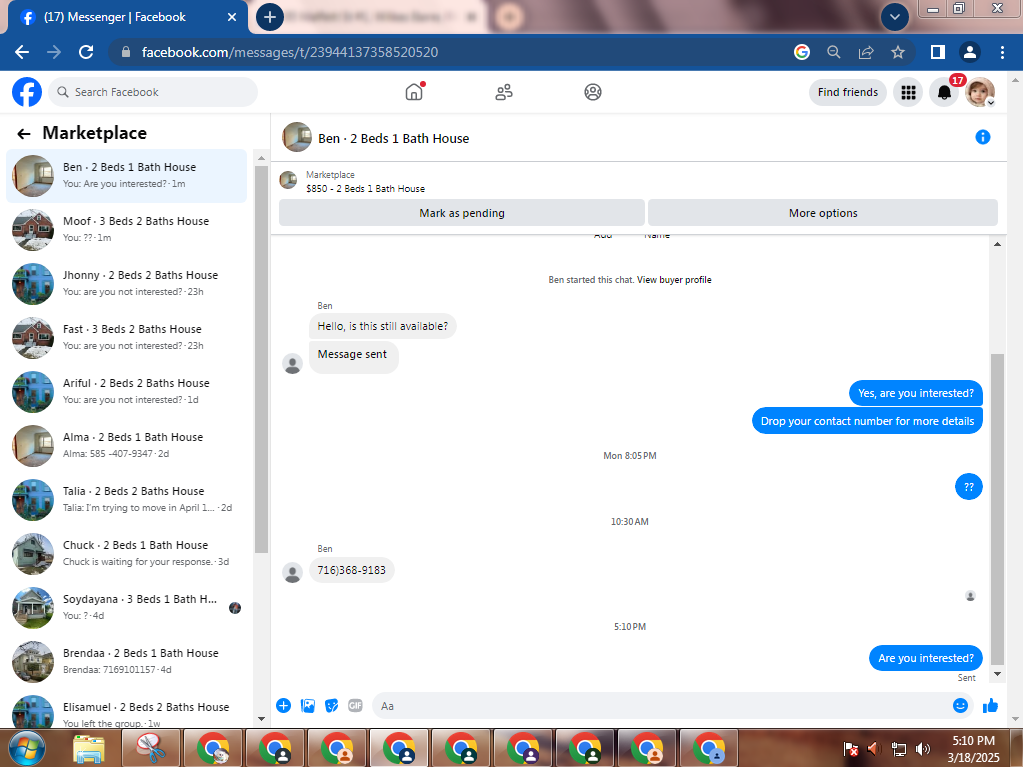Open chat with Talia 2 Beds 2 Baths House
This screenshot has width=1023, height=767.
pyautogui.click(x=127, y=500)
